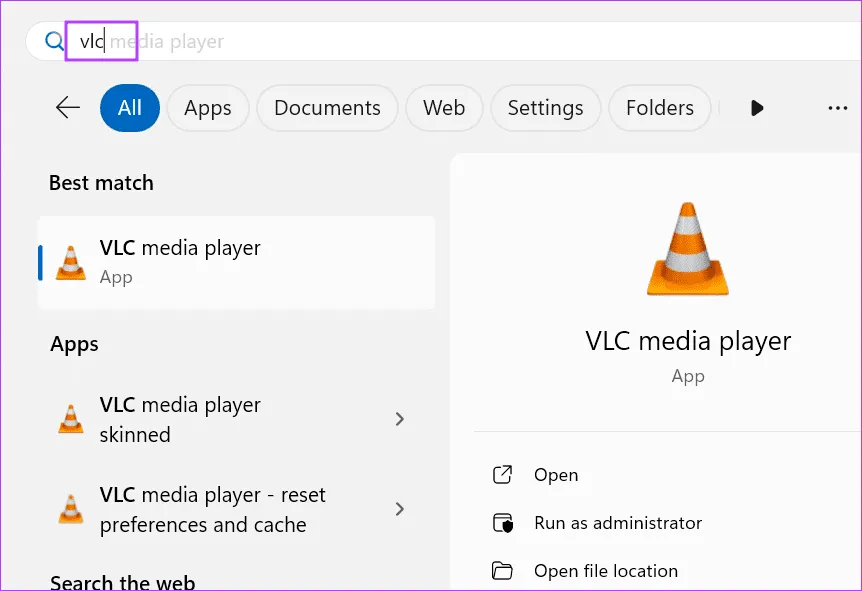Open the three-dot more options menu
The width and height of the screenshot is (862, 591).
pyautogui.click(x=837, y=108)
